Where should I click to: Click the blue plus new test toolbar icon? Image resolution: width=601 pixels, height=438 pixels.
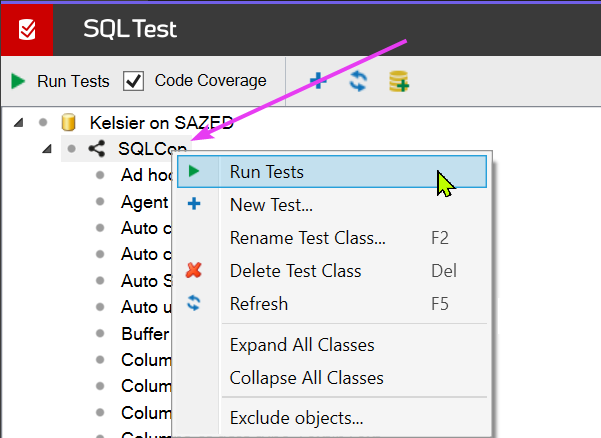pyautogui.click(x=318, y=80)
